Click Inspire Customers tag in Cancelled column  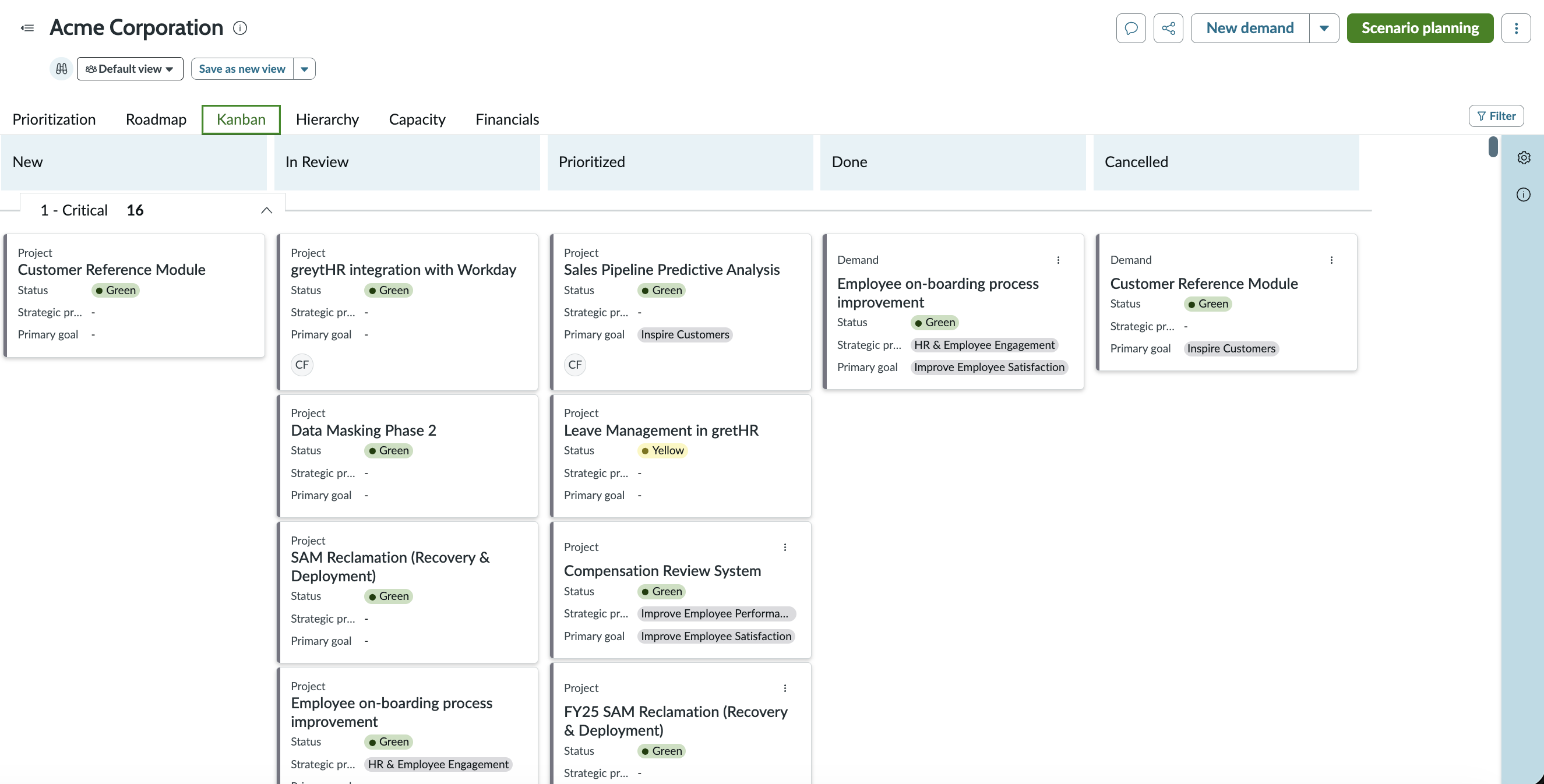click(x=1231, y=349)
